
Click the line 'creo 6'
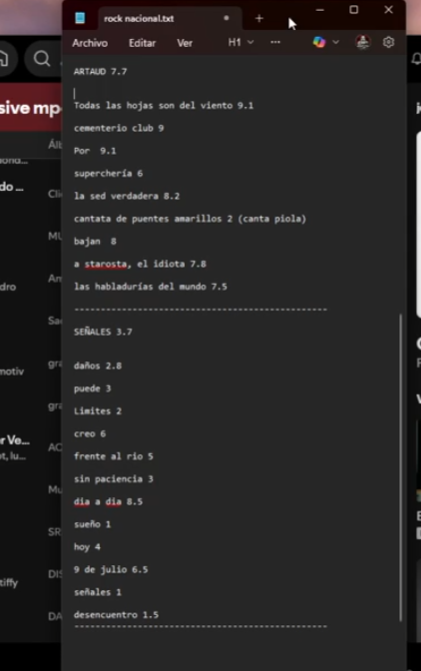(x=89, y=434)
